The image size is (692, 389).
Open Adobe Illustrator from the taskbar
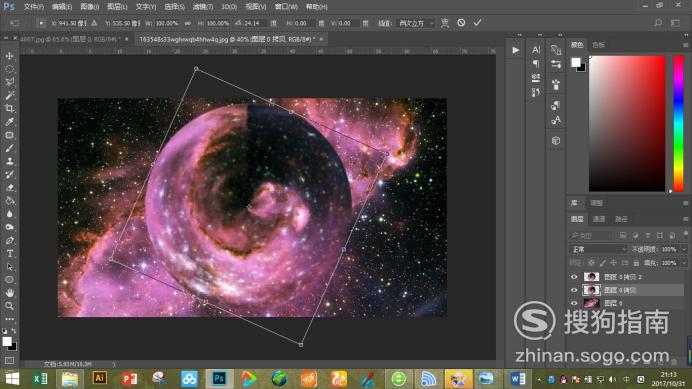click(100, 378)
